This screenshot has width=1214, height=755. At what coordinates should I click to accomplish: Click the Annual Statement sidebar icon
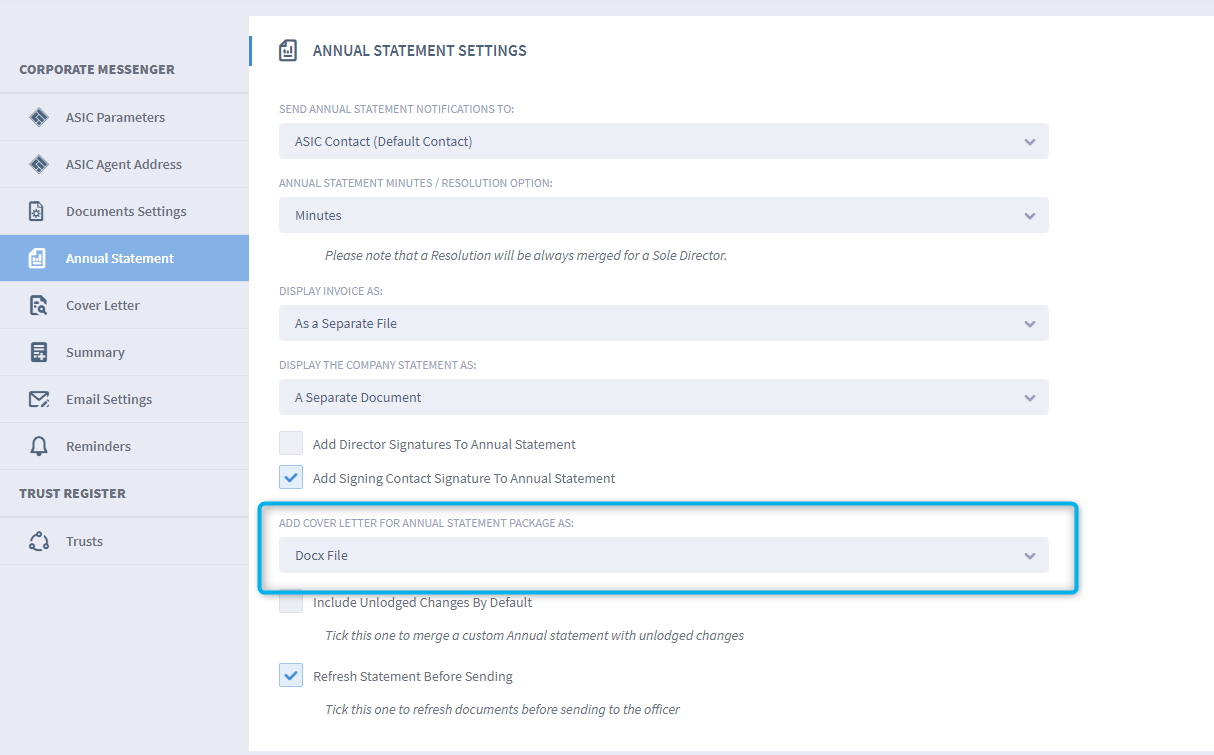[38, 258]
